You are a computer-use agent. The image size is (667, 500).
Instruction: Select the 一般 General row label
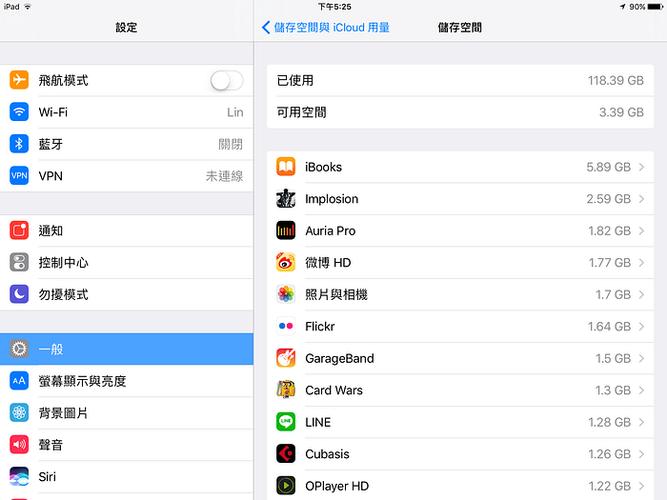click(51, 349)
